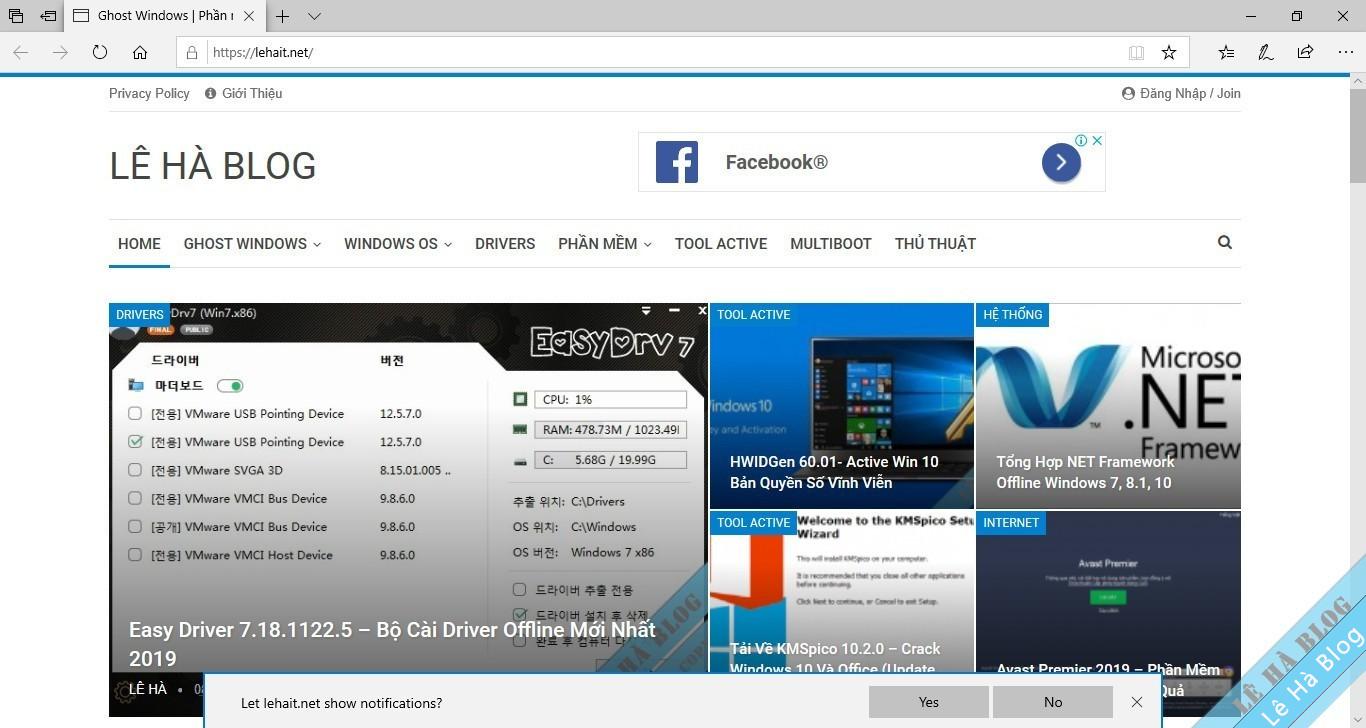
Task: Allow notifications with Yes button
Action: point(929,702)
